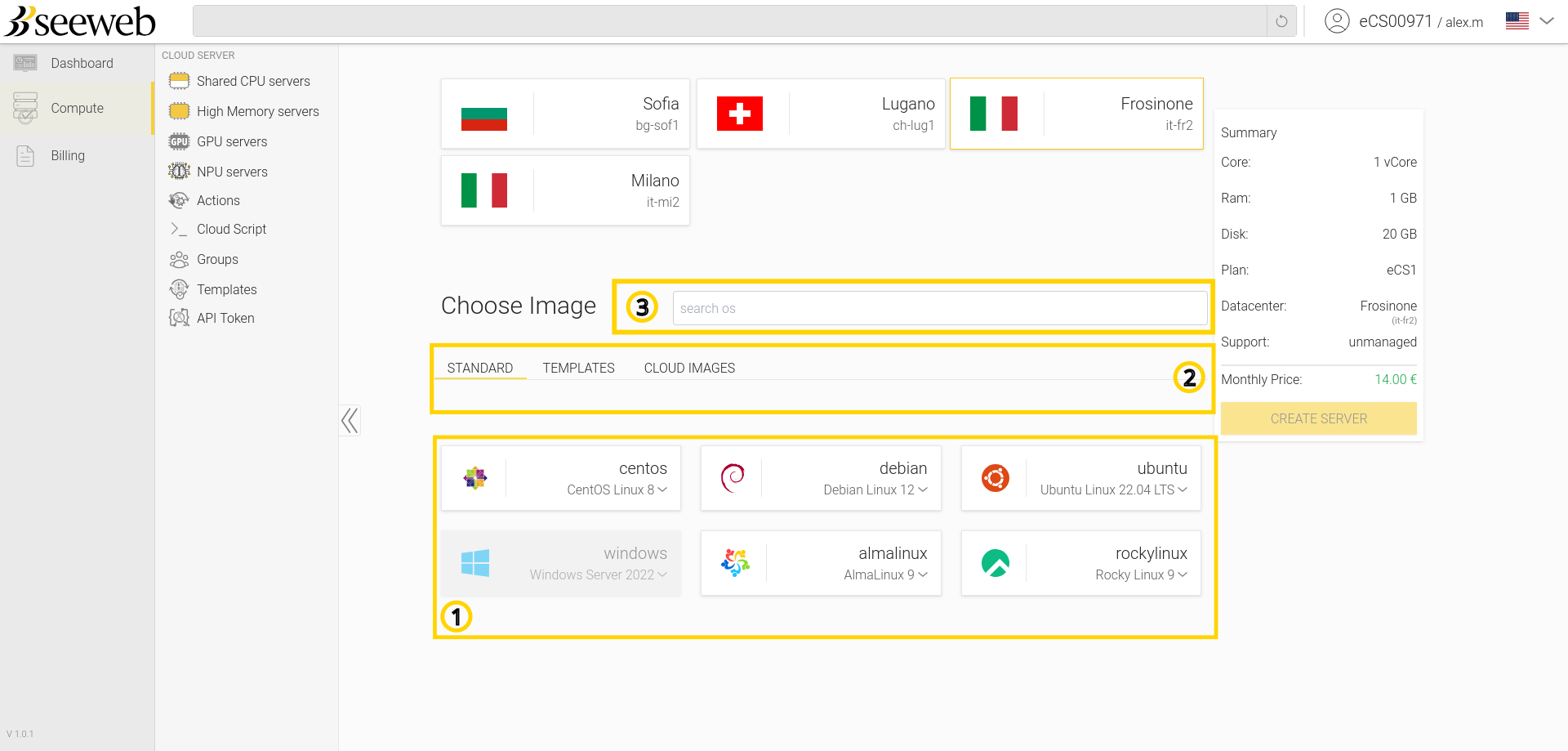Switch to the CLOUD IMAGES tab
The width and height of the screenshot is (1568, 751).
click(x=689, y=368)
